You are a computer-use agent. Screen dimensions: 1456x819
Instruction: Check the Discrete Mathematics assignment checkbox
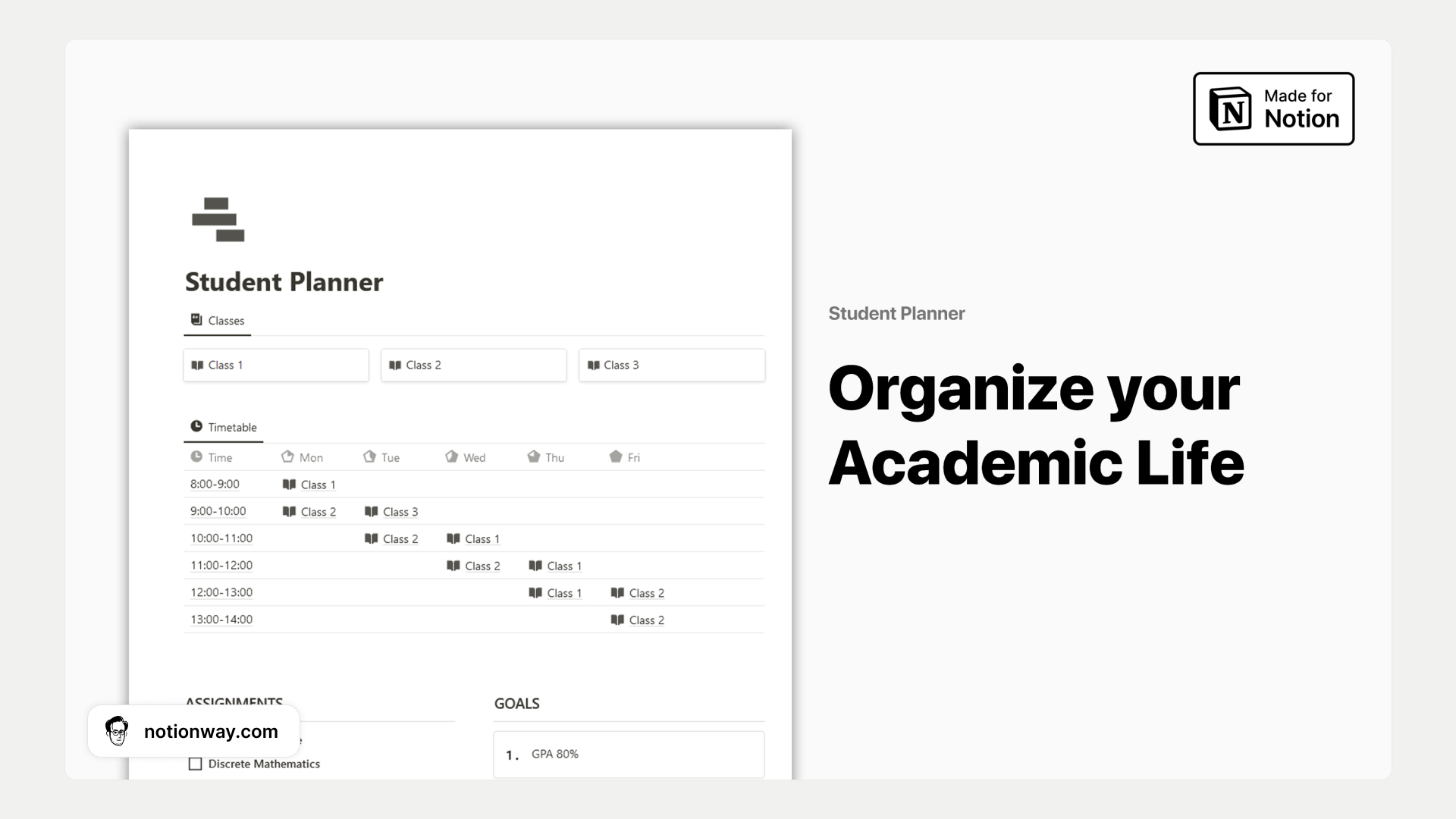[x=195, y=764]
